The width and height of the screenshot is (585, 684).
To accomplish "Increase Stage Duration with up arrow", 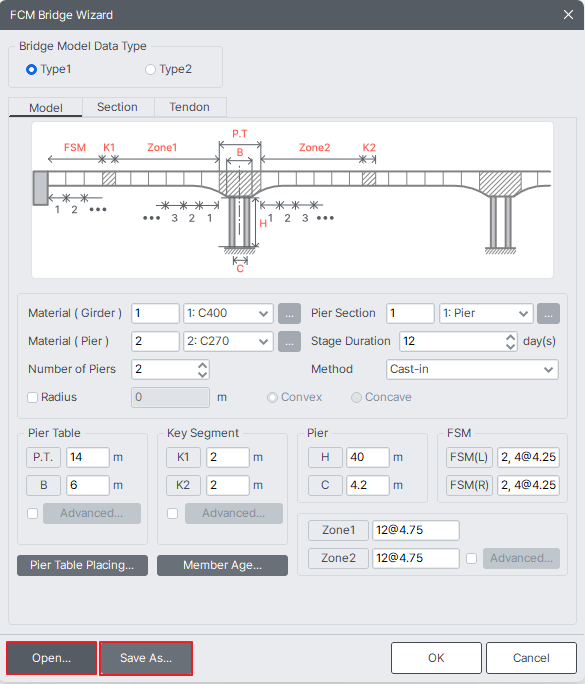I will point(510,337).
